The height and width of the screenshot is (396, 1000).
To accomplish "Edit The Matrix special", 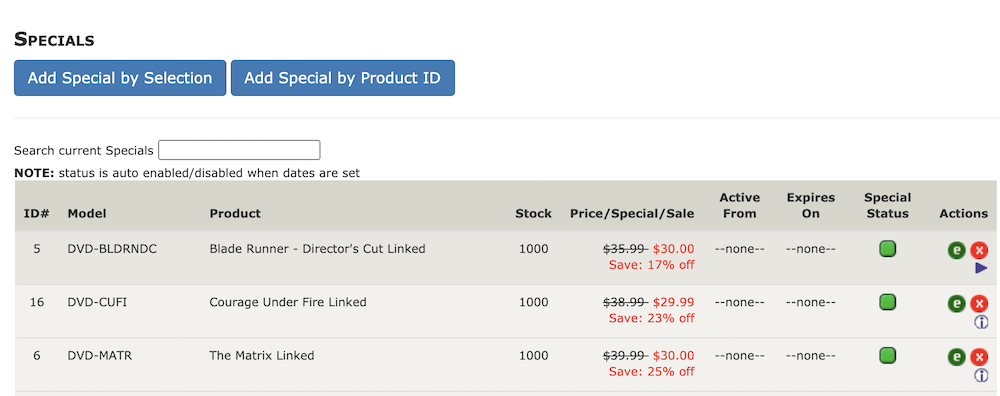I will pyautogui.click(x=956, y=357).
